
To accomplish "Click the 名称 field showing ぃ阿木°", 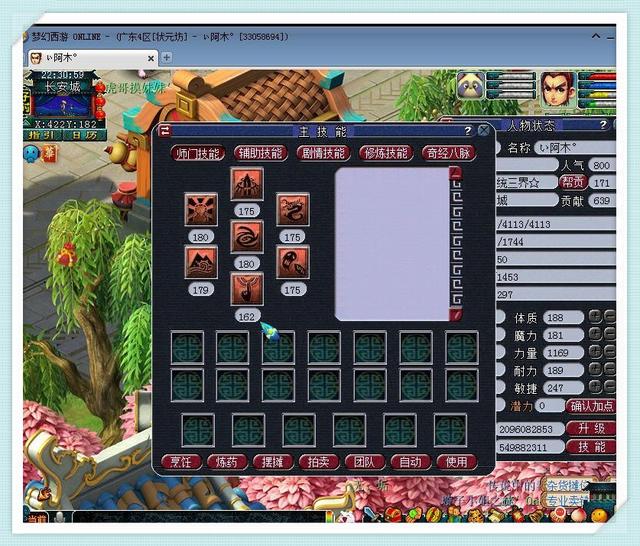I will tap(576, 147).
